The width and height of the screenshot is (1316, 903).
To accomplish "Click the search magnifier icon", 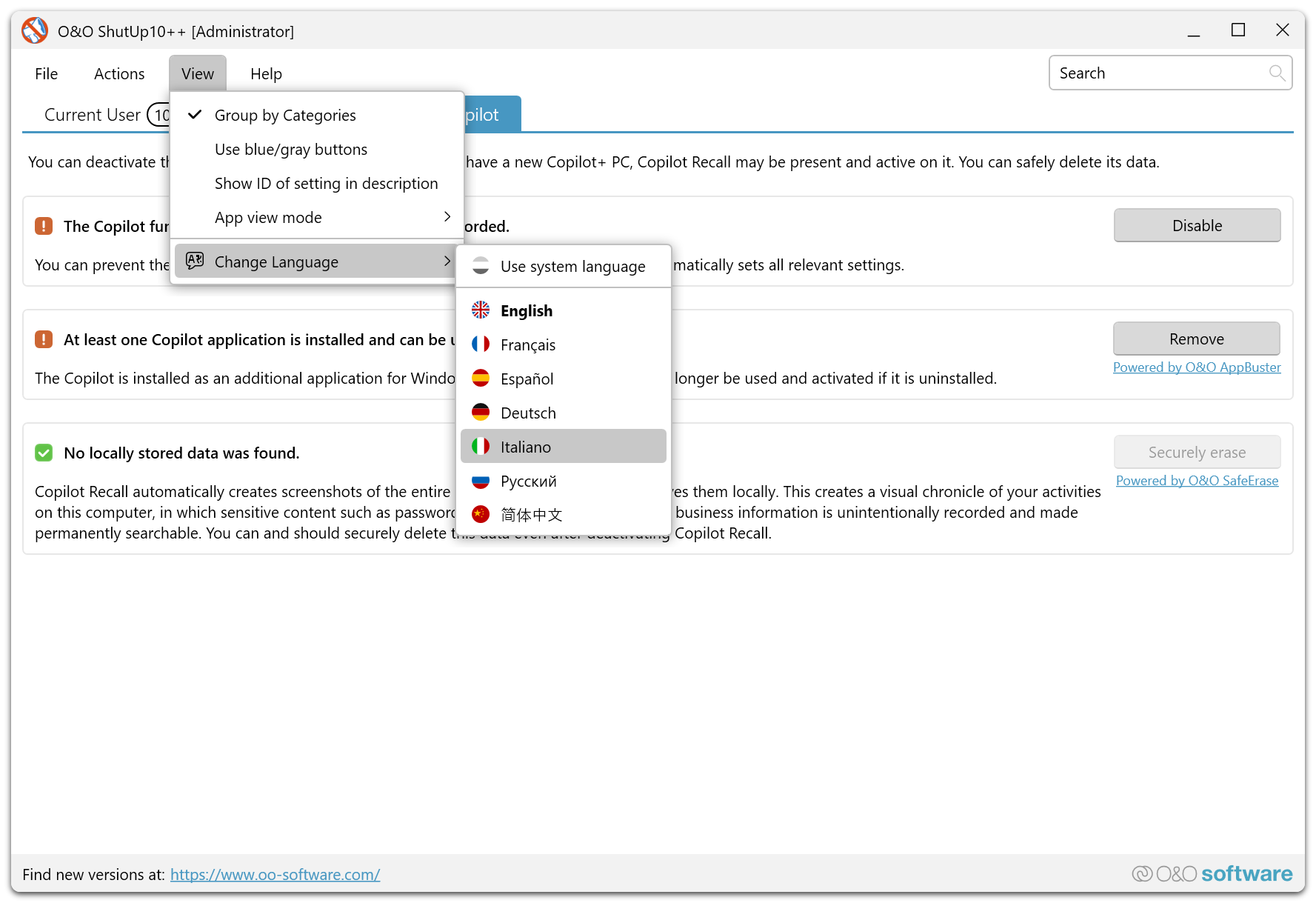I will (x=1276, y=73).
